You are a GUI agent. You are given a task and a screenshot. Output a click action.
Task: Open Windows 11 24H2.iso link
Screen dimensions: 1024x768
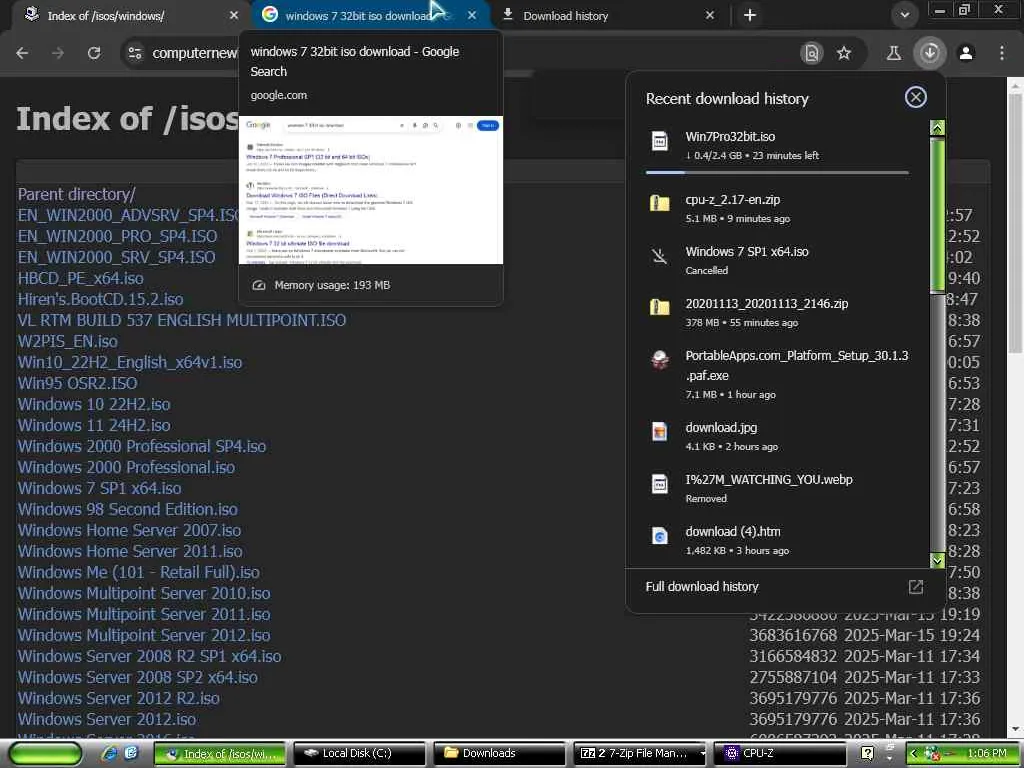pos(94,425)
